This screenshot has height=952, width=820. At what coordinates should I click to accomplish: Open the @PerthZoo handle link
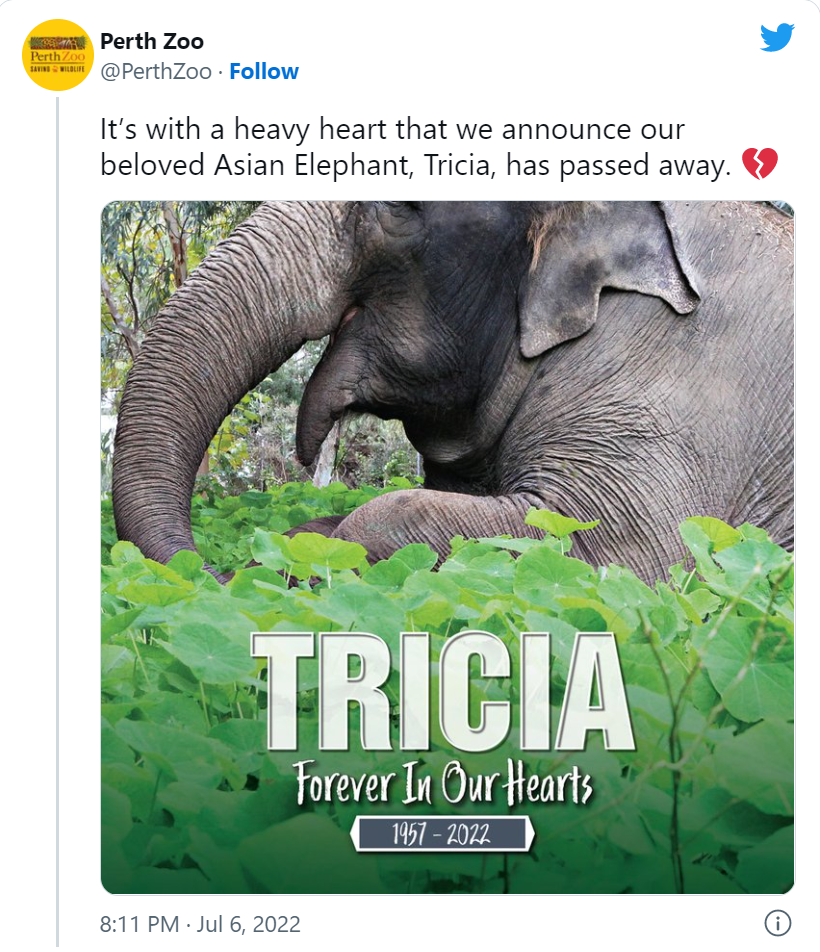[x=156, y=72]
